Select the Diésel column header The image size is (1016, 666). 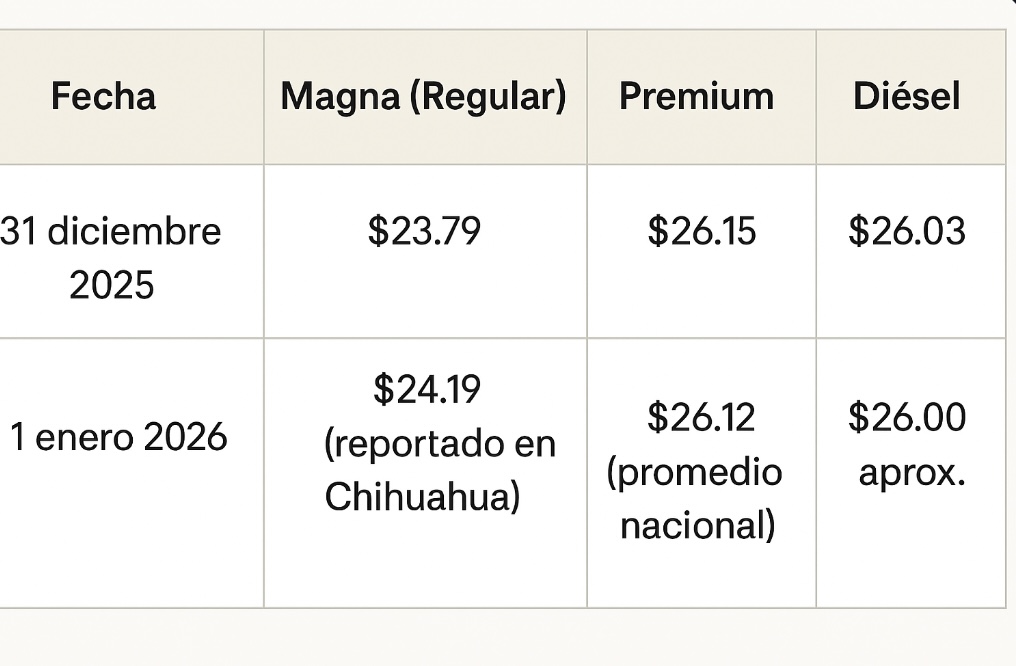[x=906, y=97]
